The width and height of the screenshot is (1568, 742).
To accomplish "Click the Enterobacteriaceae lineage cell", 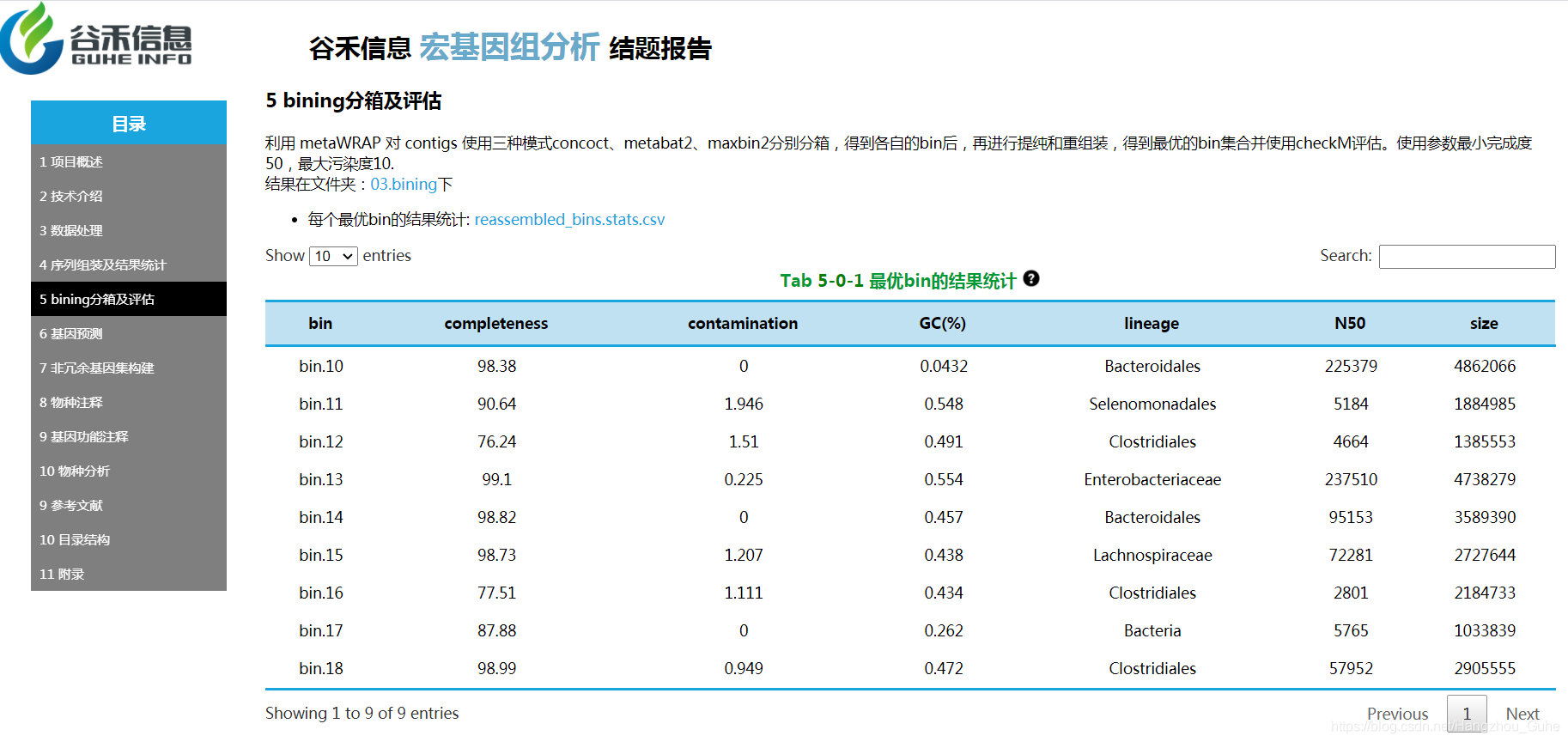I will coord(1152,479).
